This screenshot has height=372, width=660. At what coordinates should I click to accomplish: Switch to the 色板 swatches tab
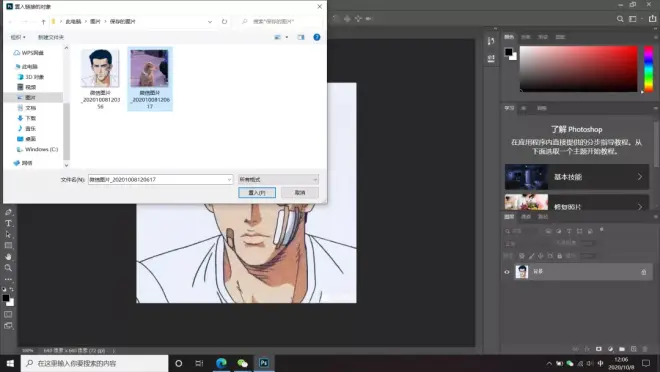526,37
